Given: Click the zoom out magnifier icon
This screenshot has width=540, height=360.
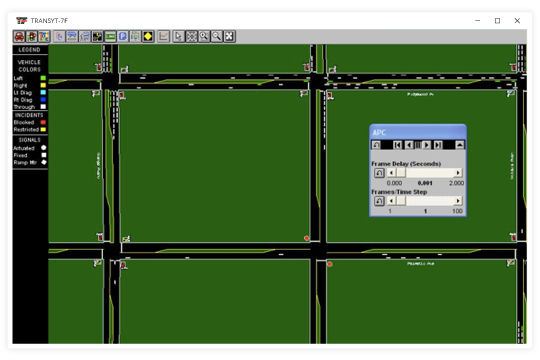Looking at the screenshot, I should coord(217,37).
